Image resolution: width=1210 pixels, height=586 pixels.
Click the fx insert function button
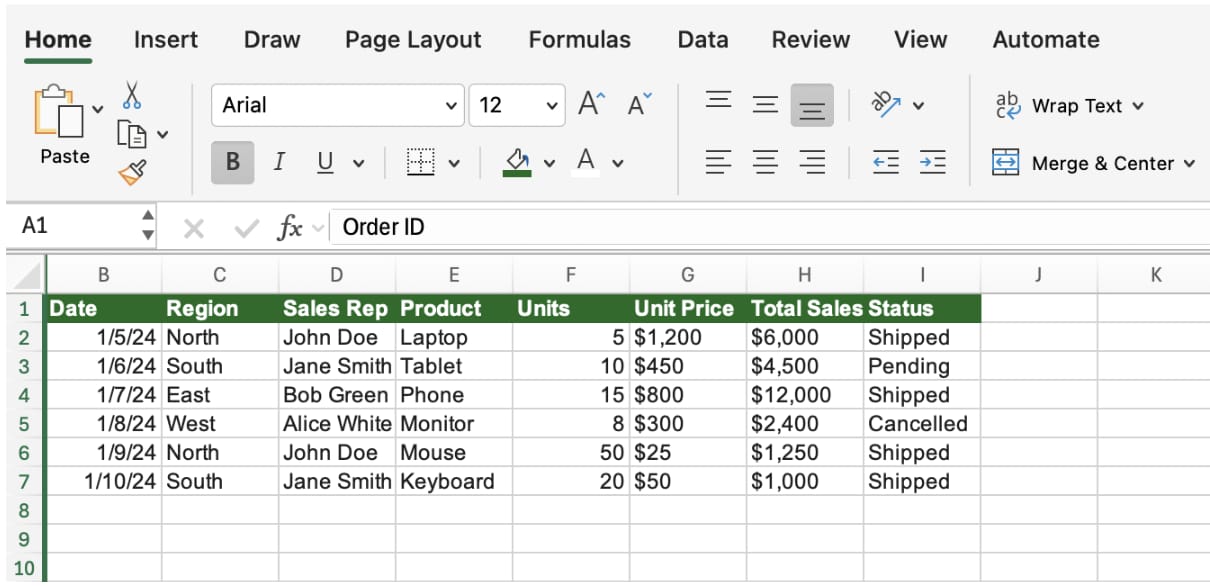click(290, 226)
